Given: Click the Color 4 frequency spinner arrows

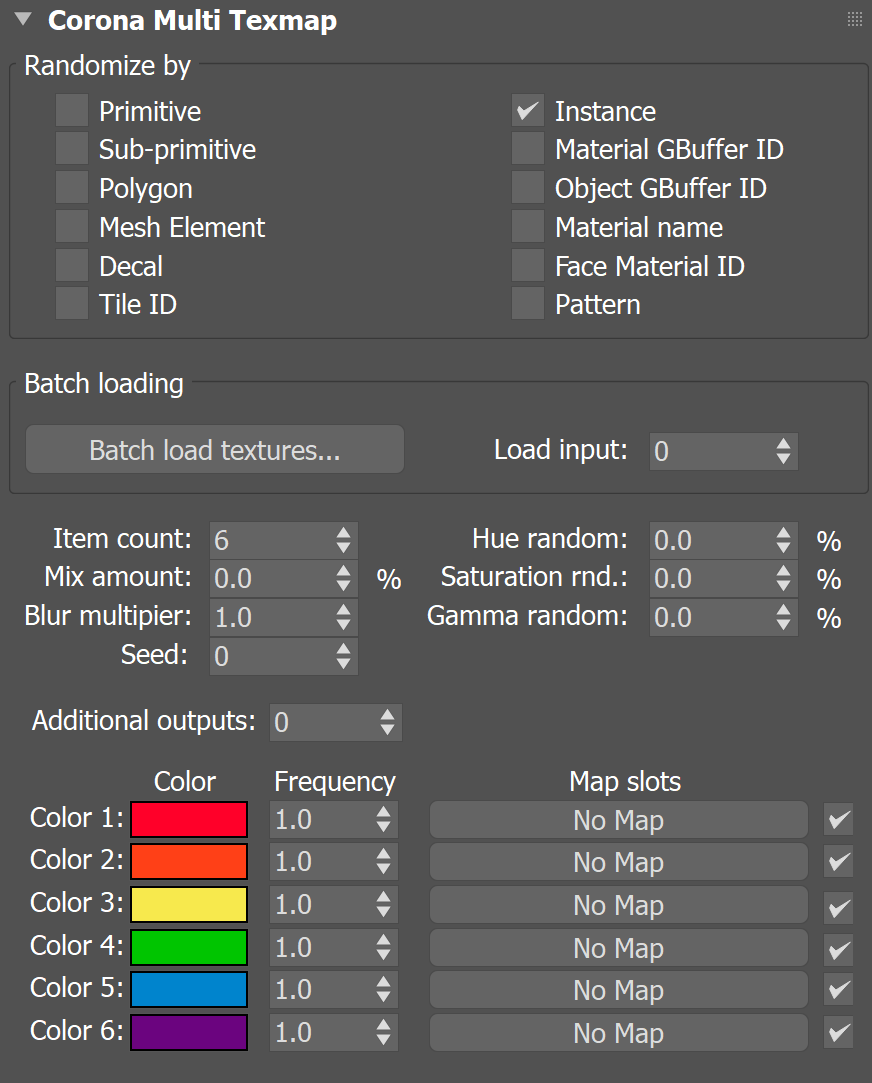Looking at the screenshot, I should tap(384, 947).
